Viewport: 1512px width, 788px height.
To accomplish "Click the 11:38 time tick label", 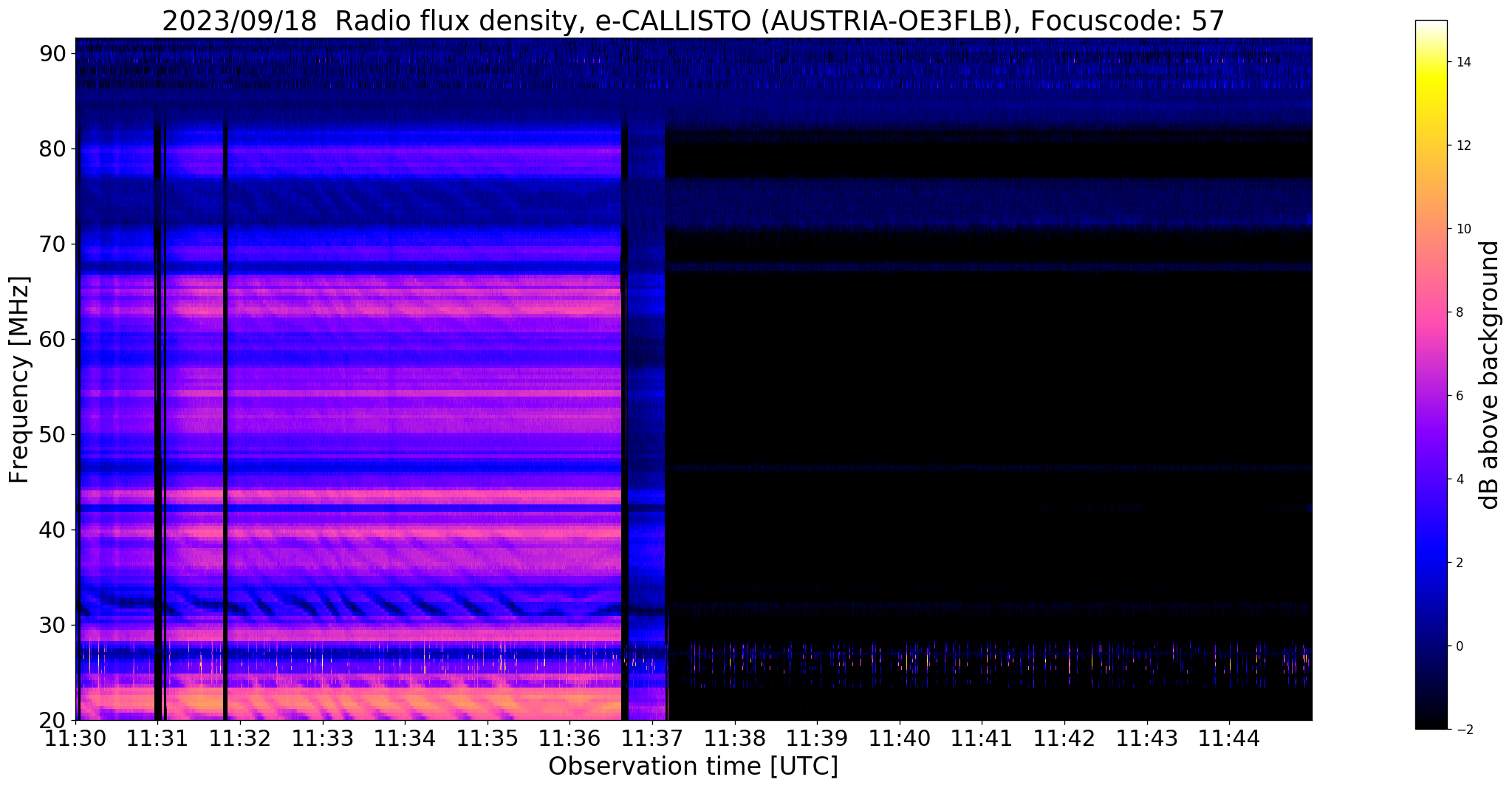I will coord(734,739).
